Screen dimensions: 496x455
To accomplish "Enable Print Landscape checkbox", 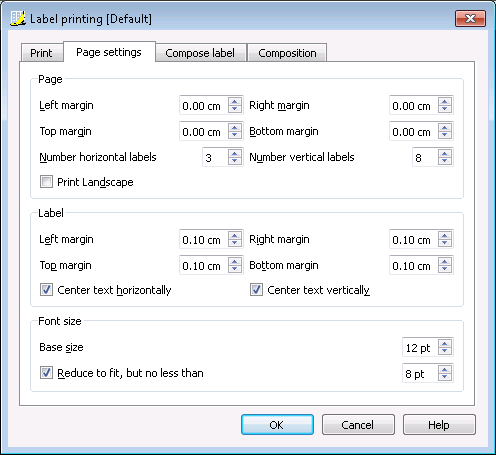I will 46,182.
